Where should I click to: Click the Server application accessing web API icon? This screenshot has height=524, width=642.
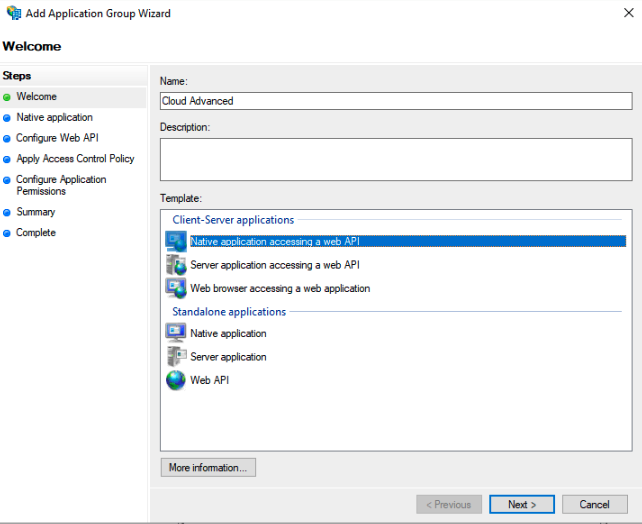click(x=175, y=265)
